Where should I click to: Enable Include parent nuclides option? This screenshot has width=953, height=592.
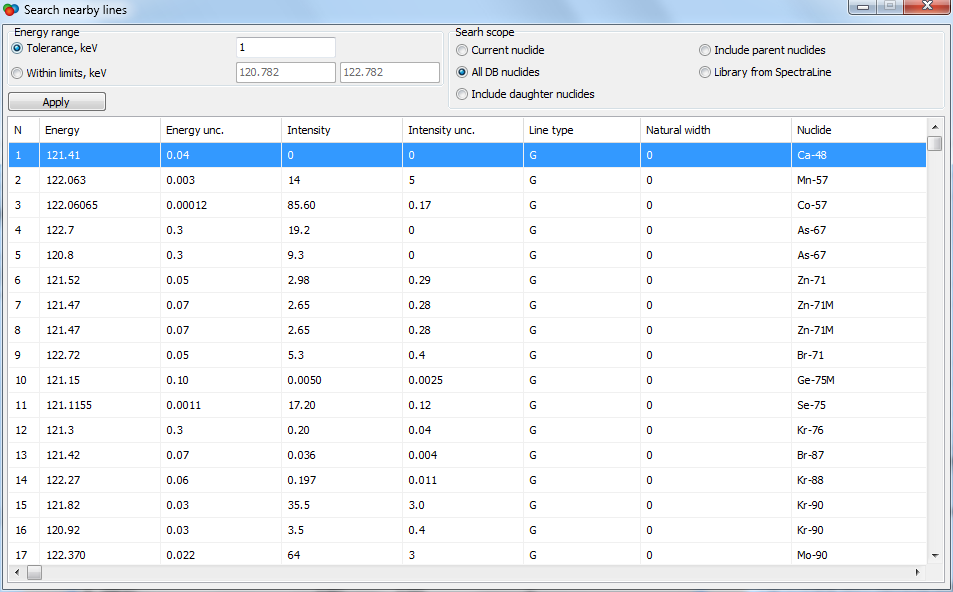pos(705,50)
